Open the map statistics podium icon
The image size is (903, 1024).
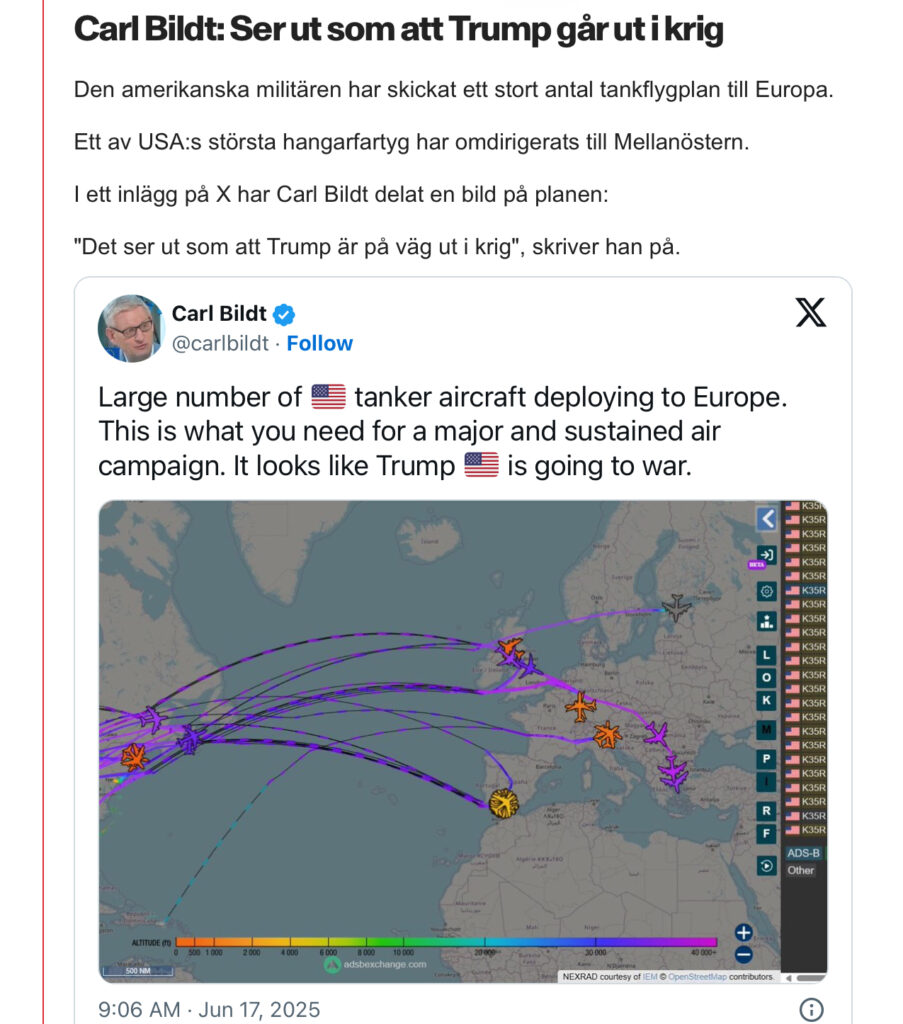click(x=767, y=621)
